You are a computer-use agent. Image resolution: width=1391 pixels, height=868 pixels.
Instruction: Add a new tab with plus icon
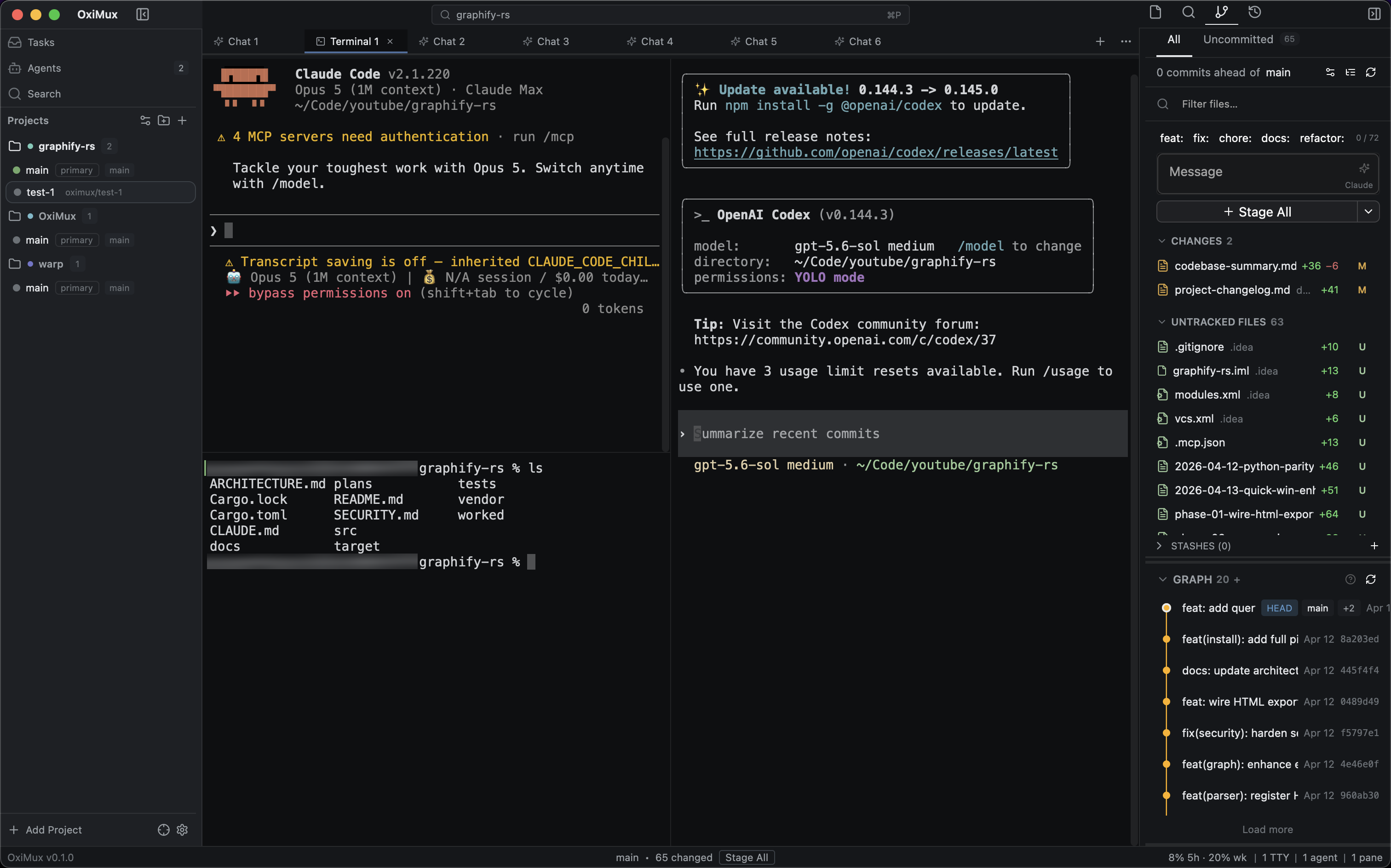[1100, 41]
